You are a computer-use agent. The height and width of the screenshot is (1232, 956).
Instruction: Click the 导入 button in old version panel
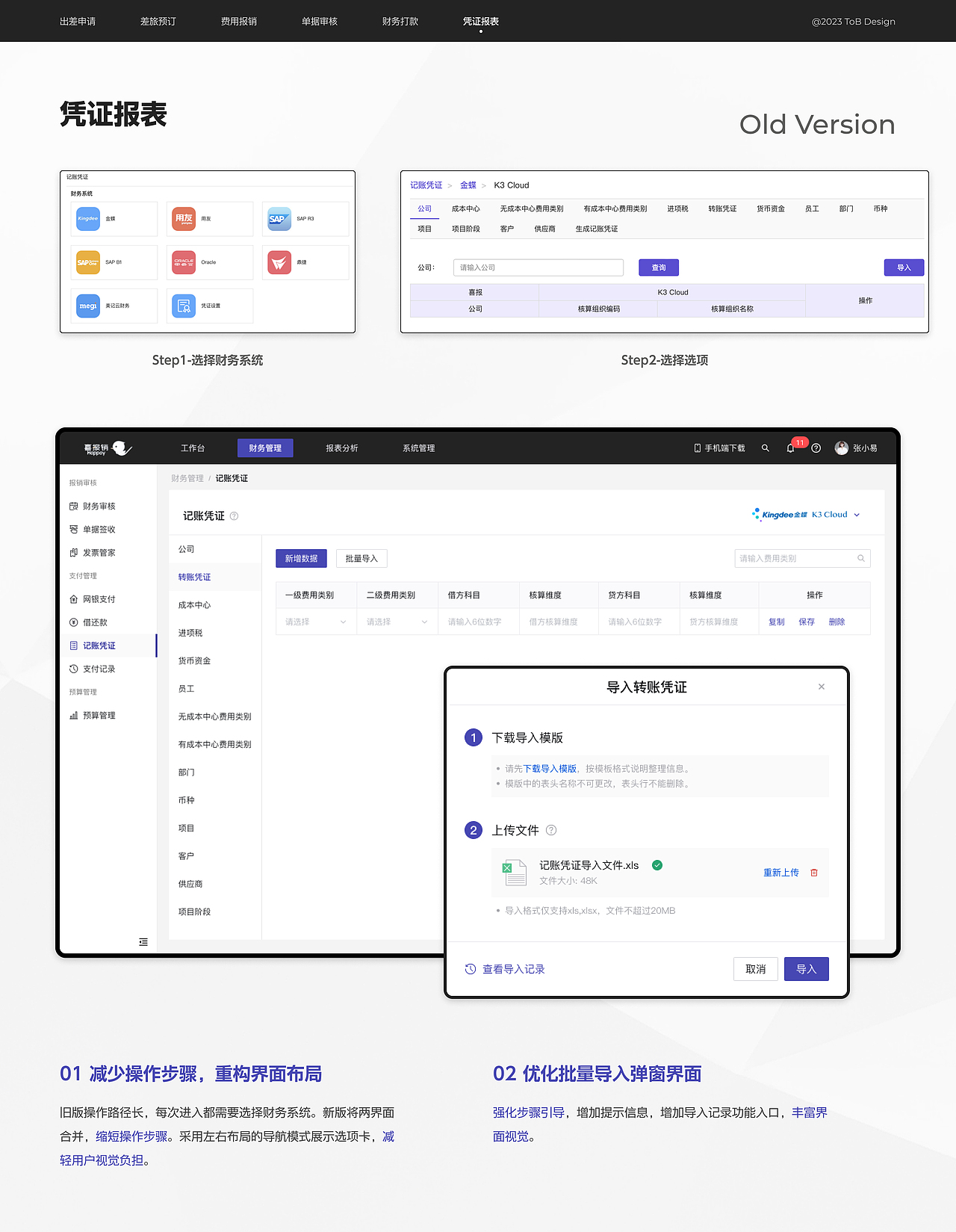(904, 267)
